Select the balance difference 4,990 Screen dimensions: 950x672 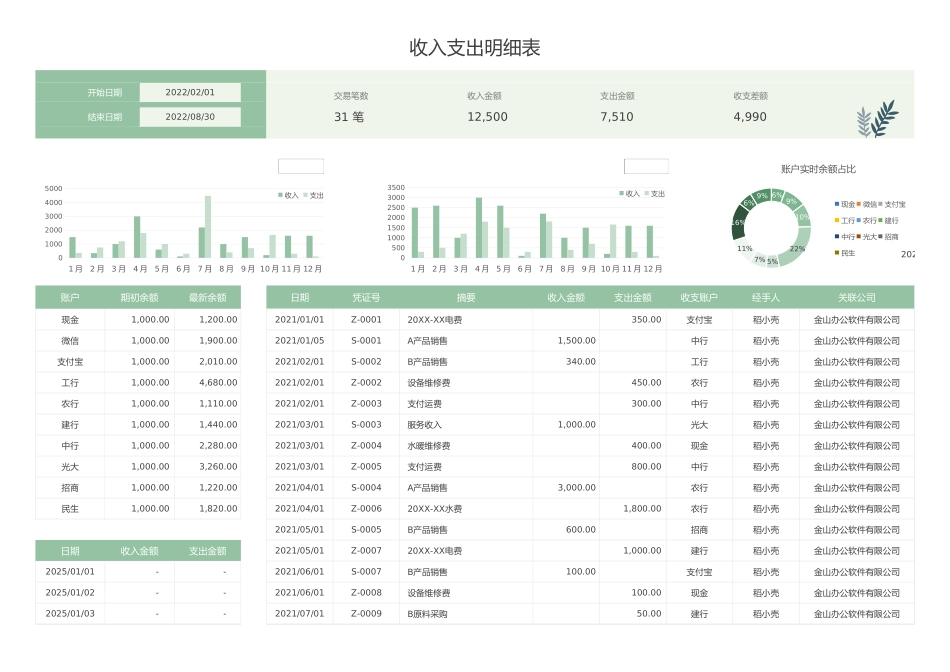750,117
